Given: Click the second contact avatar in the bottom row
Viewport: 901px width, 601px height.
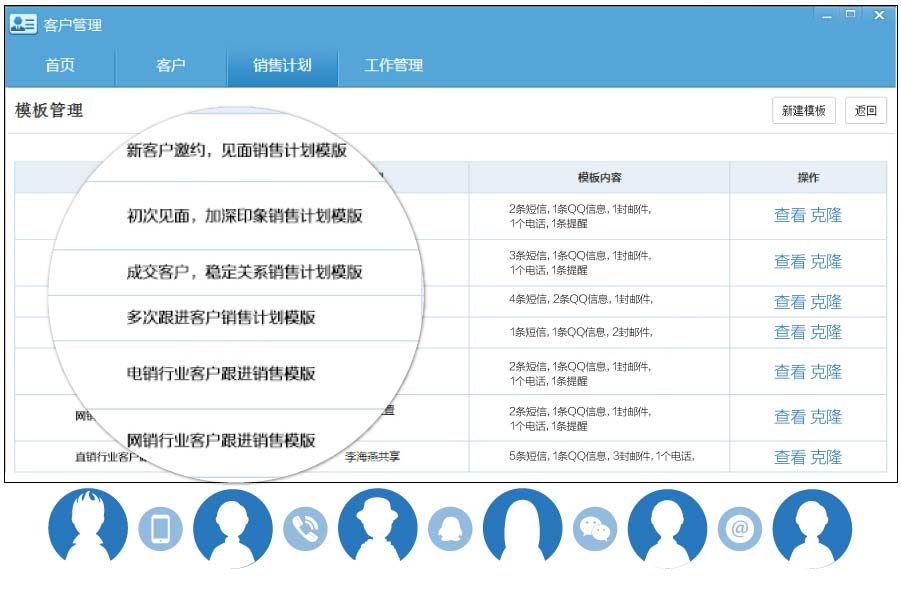Looking at the screenshot, I should click(231, 527).
